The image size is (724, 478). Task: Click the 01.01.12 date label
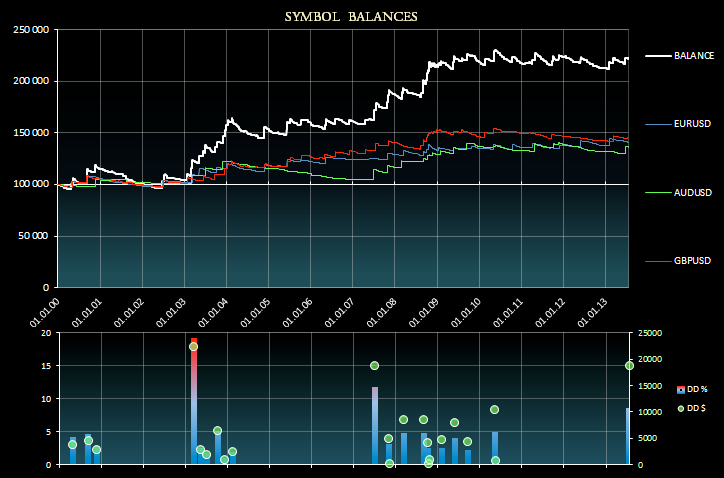pyautogui.click(x=550, y=313)
